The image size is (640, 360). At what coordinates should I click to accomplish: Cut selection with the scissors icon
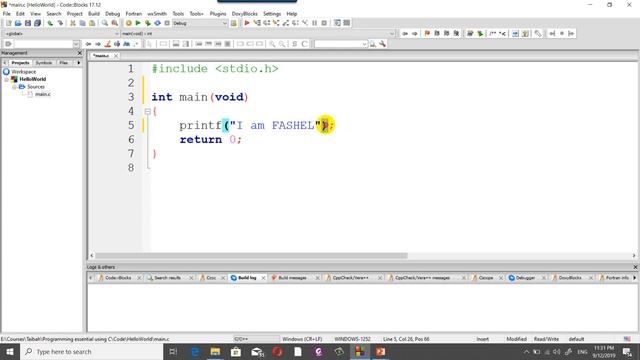click(73, 23)
